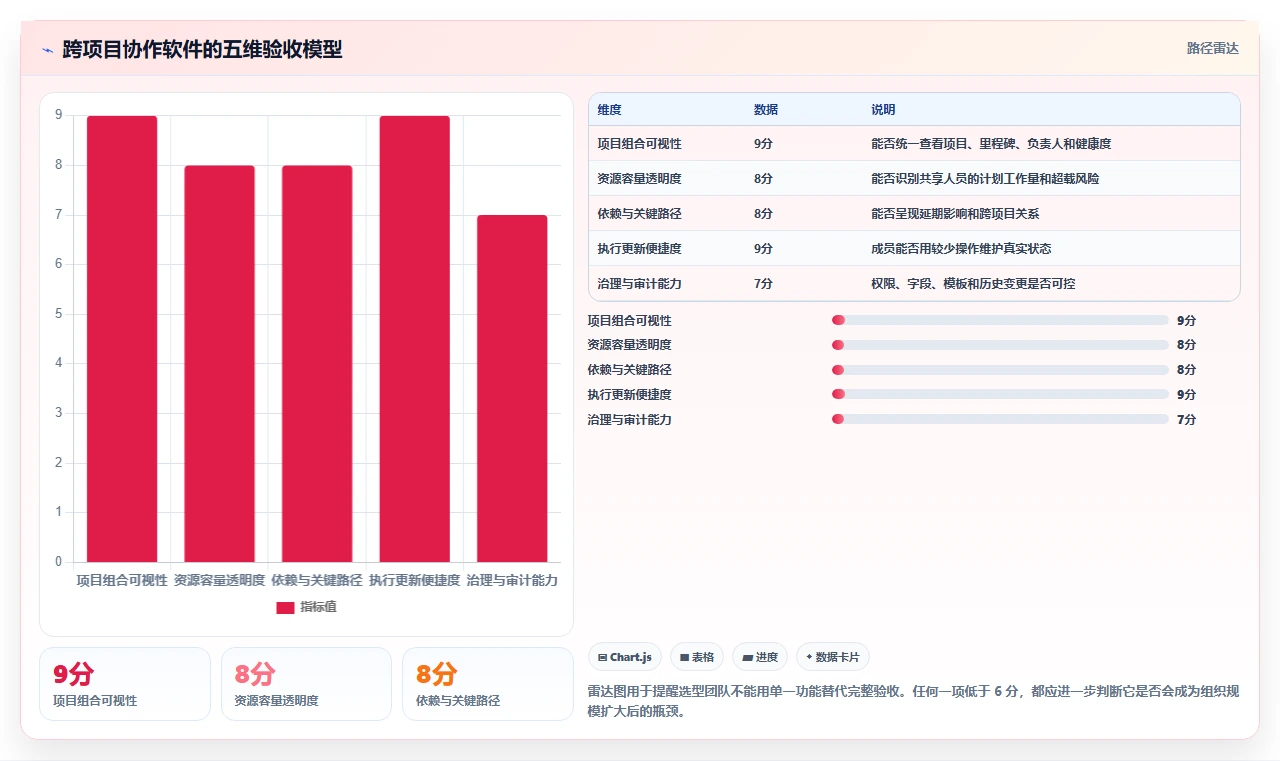Click the 依赖与关键路径 bar in chart

(317, 364)
